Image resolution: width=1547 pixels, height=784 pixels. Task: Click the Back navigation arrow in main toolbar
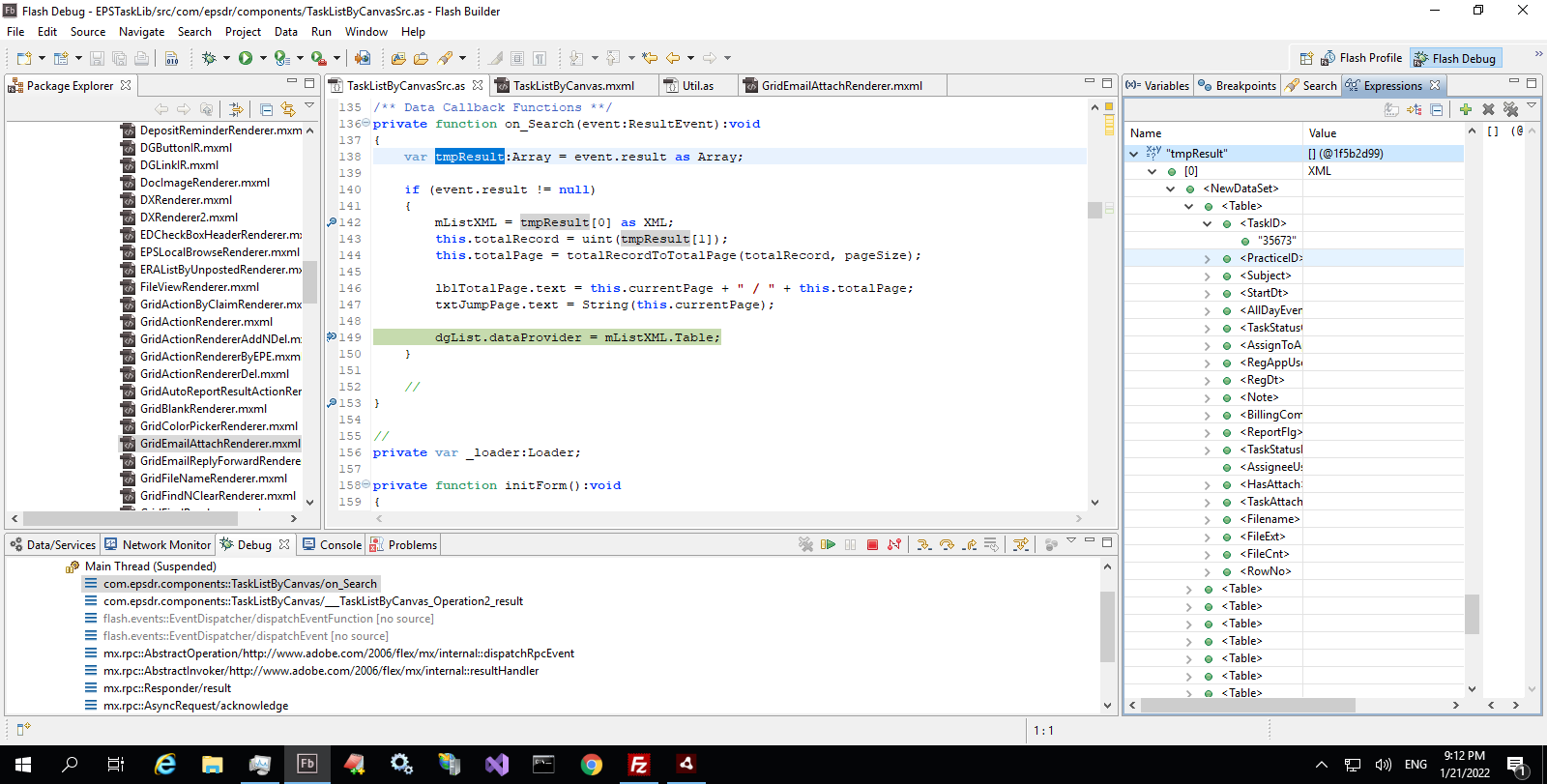[673, 58]
